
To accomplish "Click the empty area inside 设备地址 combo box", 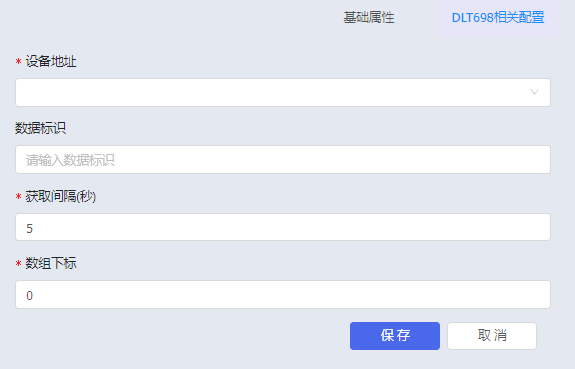I will [x=271, y=92].
